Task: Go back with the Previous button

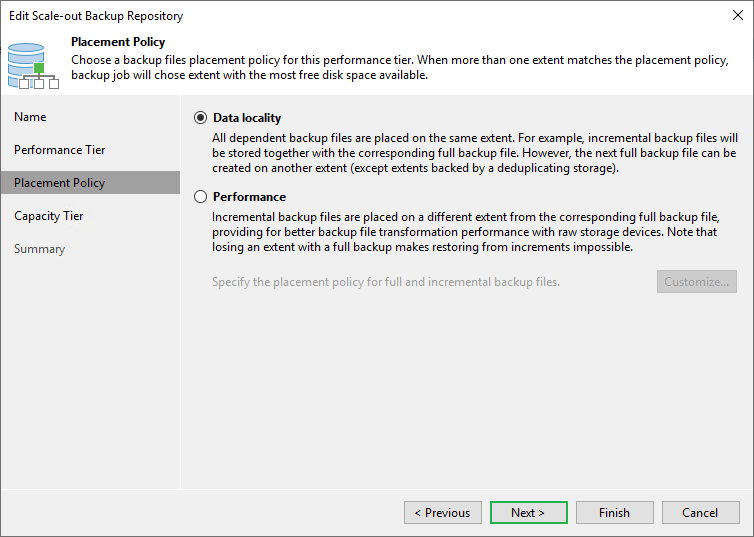Action: point(443,513)
